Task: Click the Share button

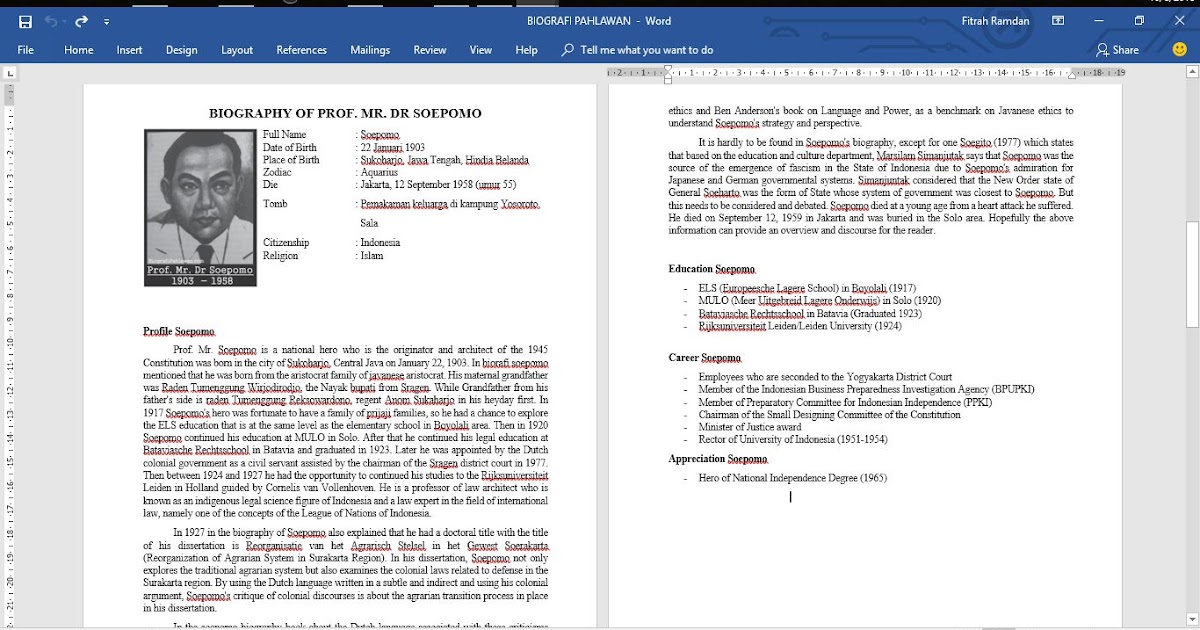Action: pos(1117,50)
